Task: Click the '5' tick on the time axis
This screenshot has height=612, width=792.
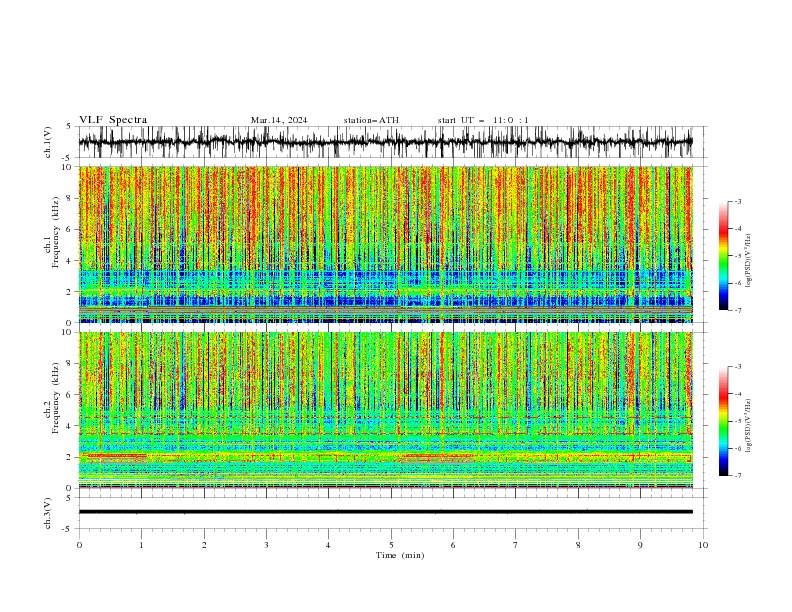Action: point(391,545)
